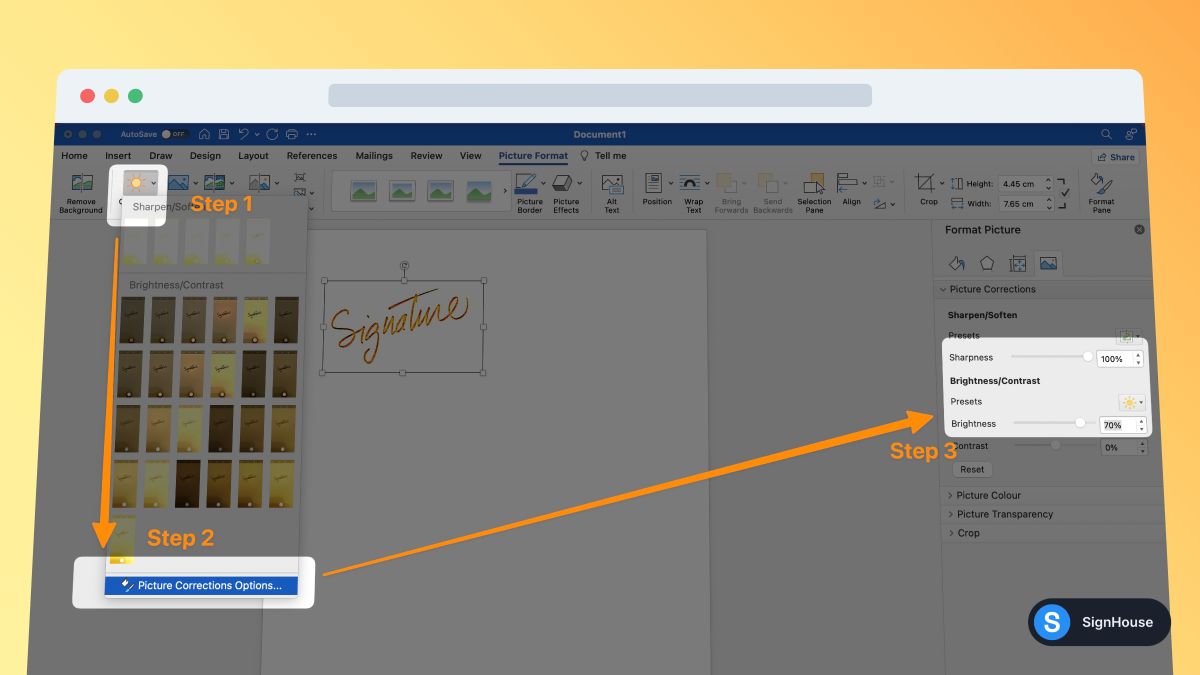Open the Brightness/Contrast Presets dropdown
1200x675 pixels.
(1130, 401)
